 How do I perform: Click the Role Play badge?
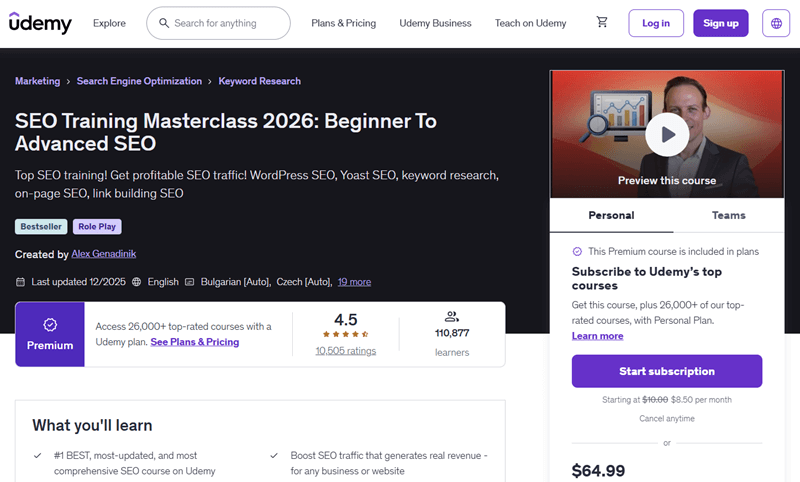point(97,226)
